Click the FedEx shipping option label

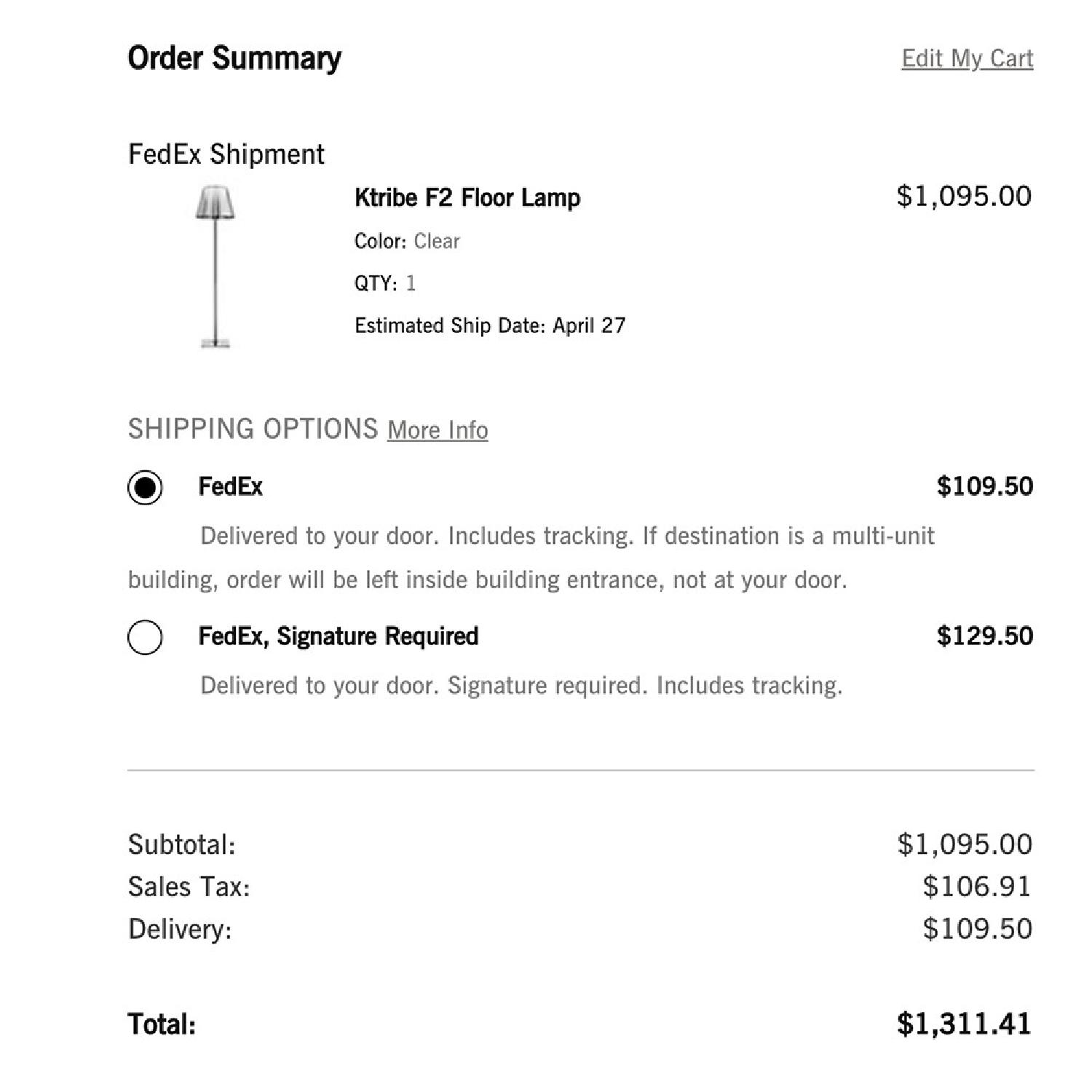coord(230,486)
